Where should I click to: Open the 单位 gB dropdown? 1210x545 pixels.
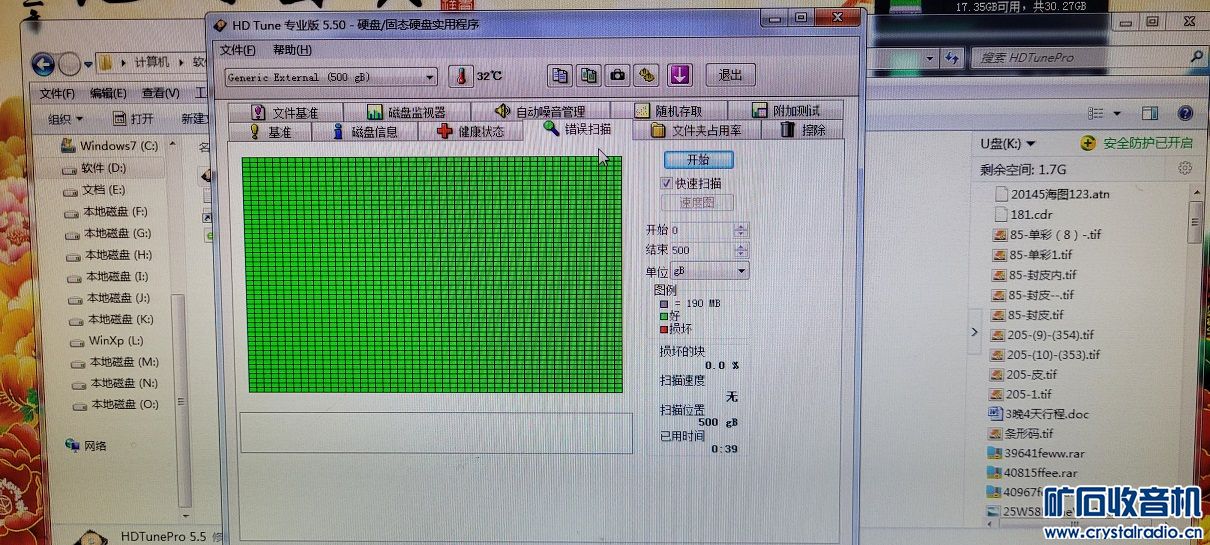(x=709, y=271)
